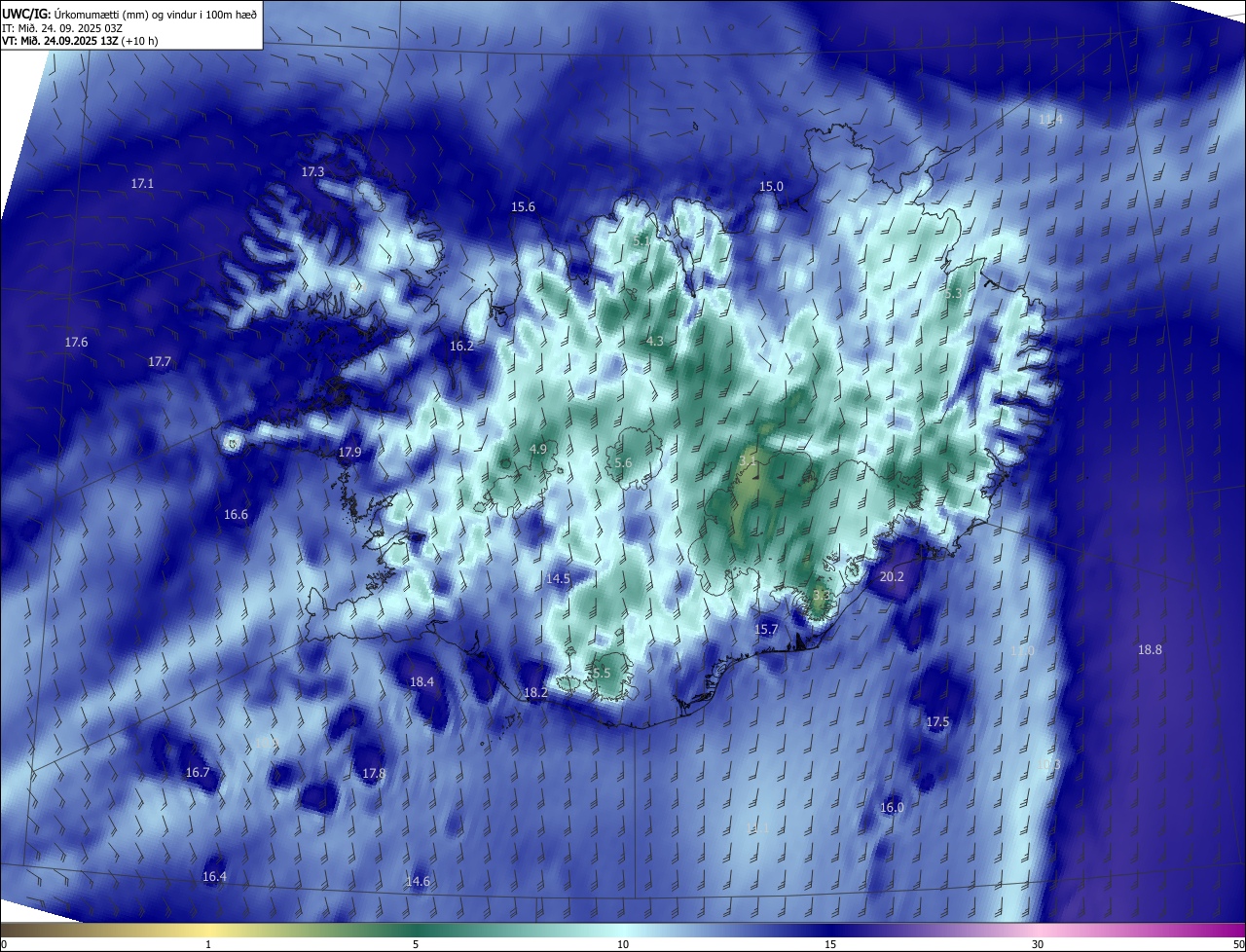Select the 17.1 value label on the map
The width and height of the screenshot is (1246, 952).
click(x=142, y=183)
